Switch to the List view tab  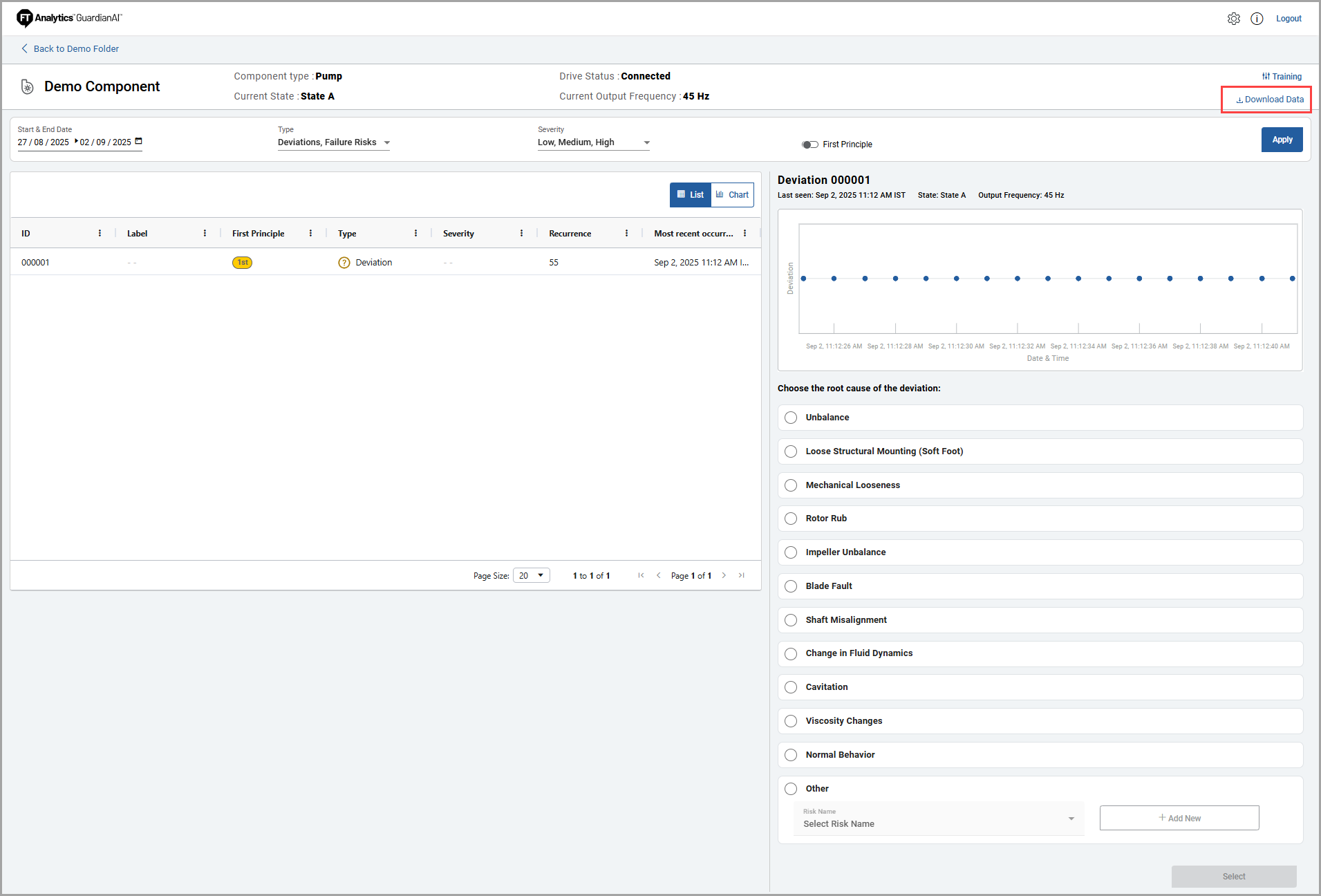[691, 195]
